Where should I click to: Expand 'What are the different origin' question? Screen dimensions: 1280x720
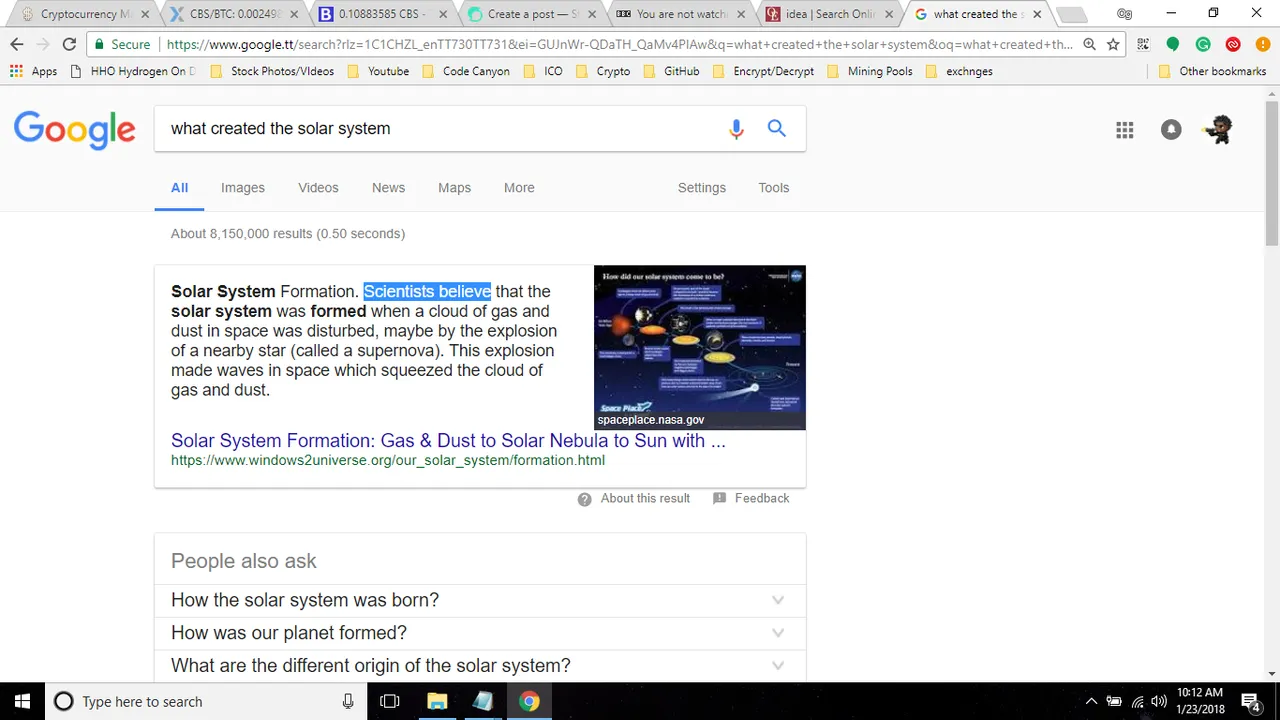tap(480, 666)
